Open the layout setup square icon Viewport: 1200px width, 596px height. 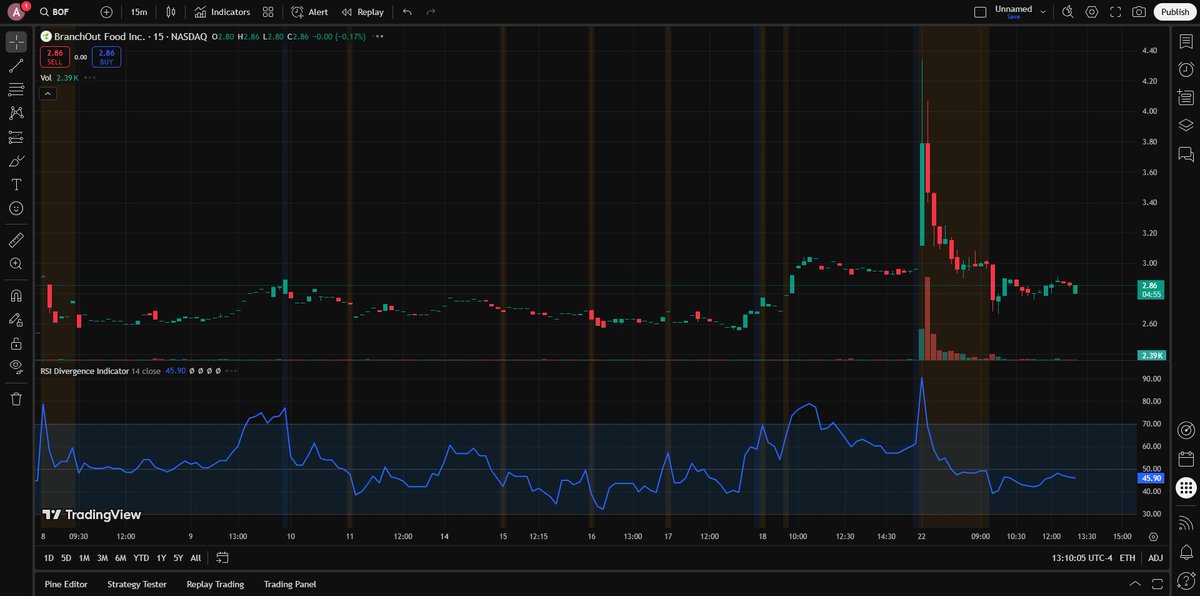pos(980,12)
